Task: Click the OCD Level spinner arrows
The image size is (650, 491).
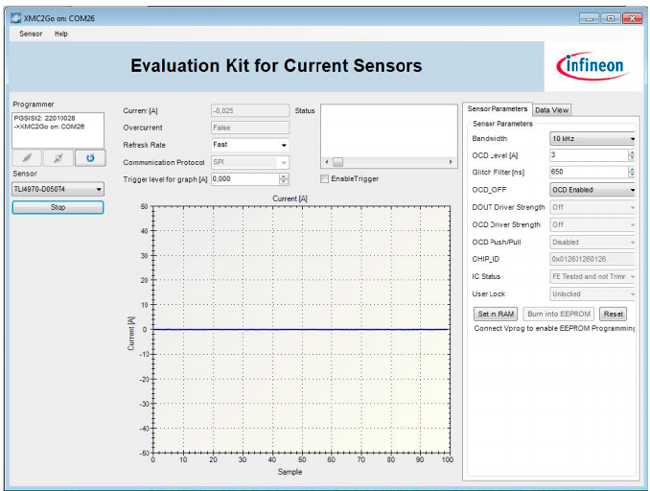Action: coord(631,155)
